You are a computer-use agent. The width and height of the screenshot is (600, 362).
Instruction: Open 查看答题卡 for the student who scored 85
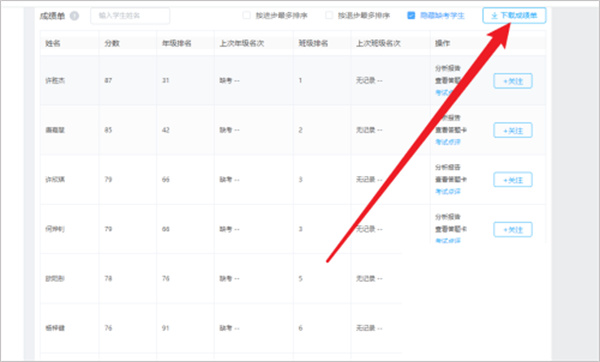[x=451, y=130]
